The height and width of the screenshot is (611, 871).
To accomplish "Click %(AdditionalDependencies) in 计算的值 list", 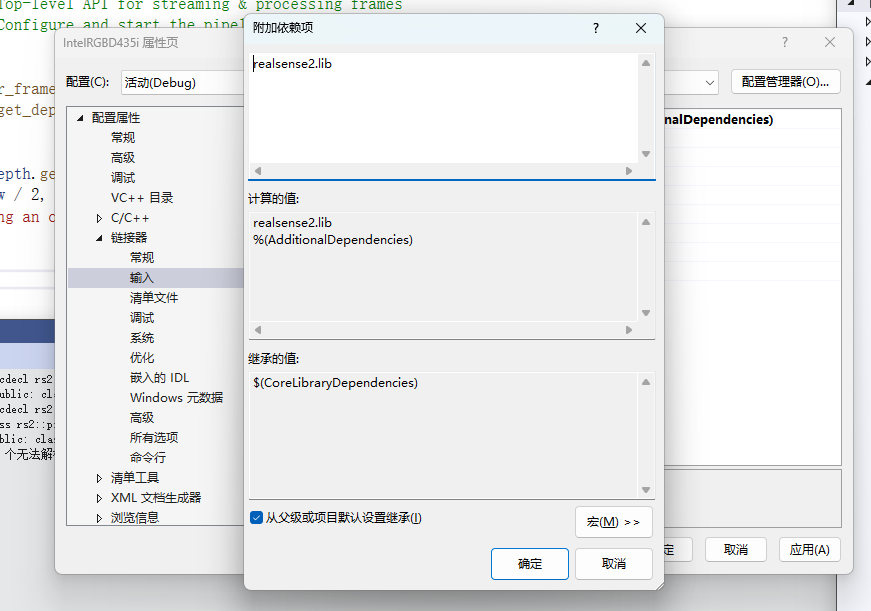I will point(333,240).
